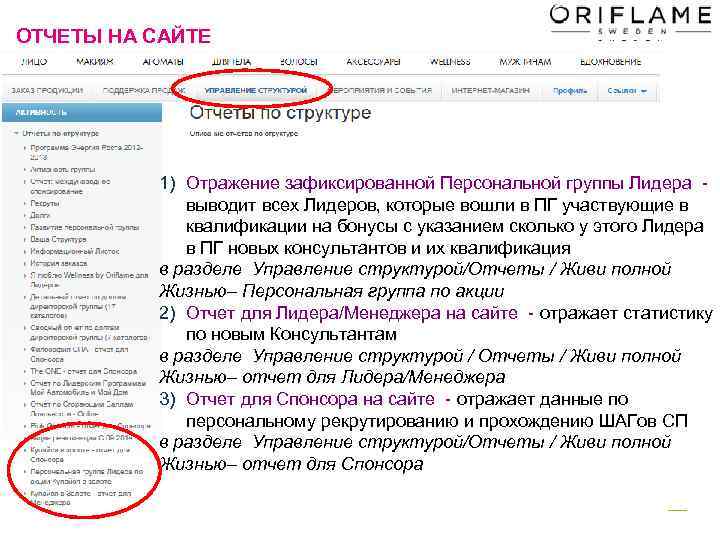Switch to ИНТЕРНЕТ-МАГАЗИН tab
Screen dimensions: 720x540
pos(490,90)
